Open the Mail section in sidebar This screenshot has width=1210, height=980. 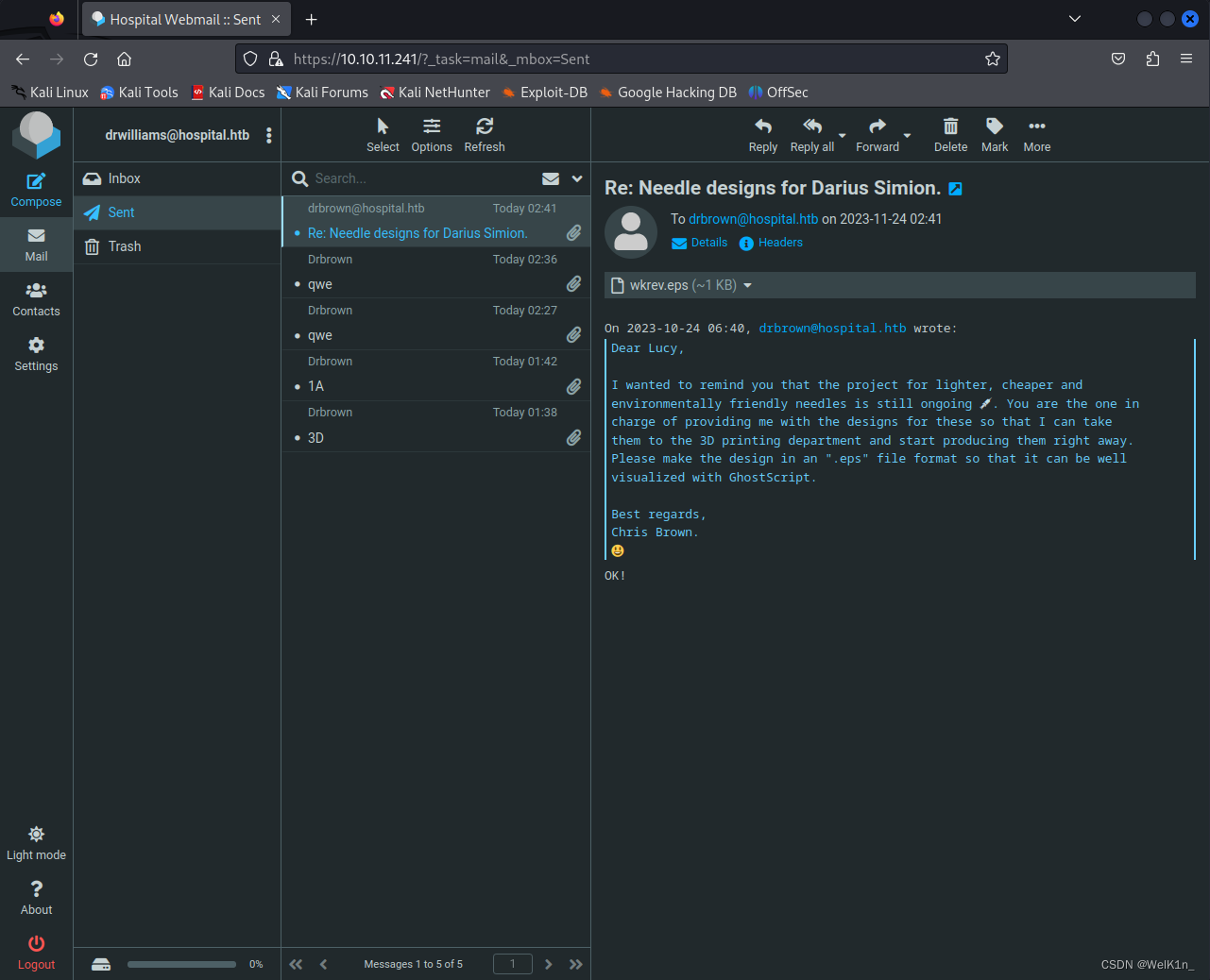click(36, 245)
